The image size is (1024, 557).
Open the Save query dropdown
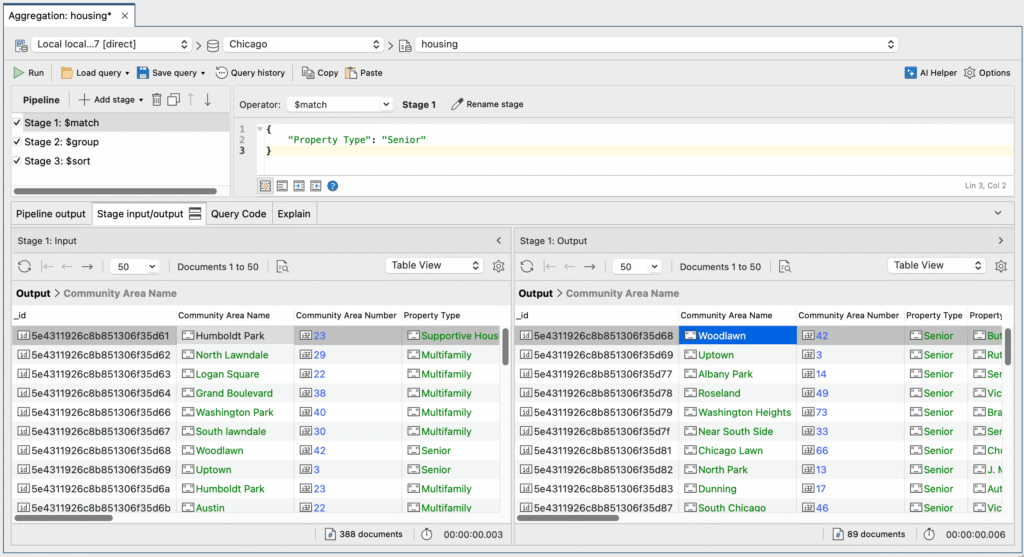(x=171, y=73)
